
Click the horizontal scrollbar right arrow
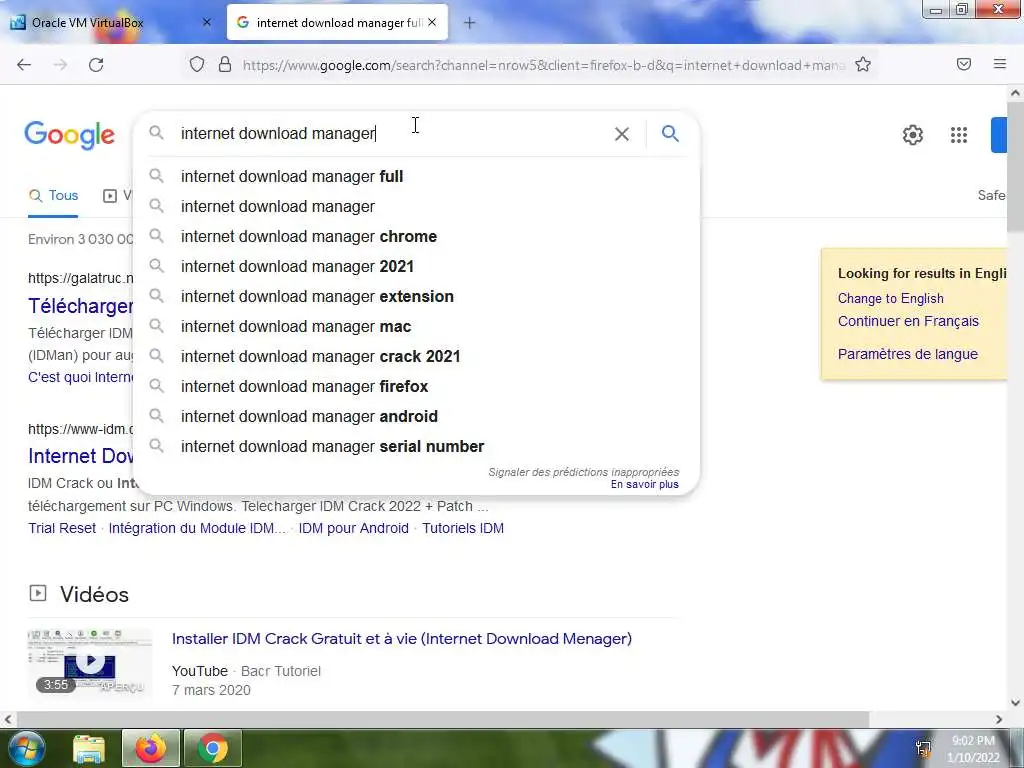999,719
